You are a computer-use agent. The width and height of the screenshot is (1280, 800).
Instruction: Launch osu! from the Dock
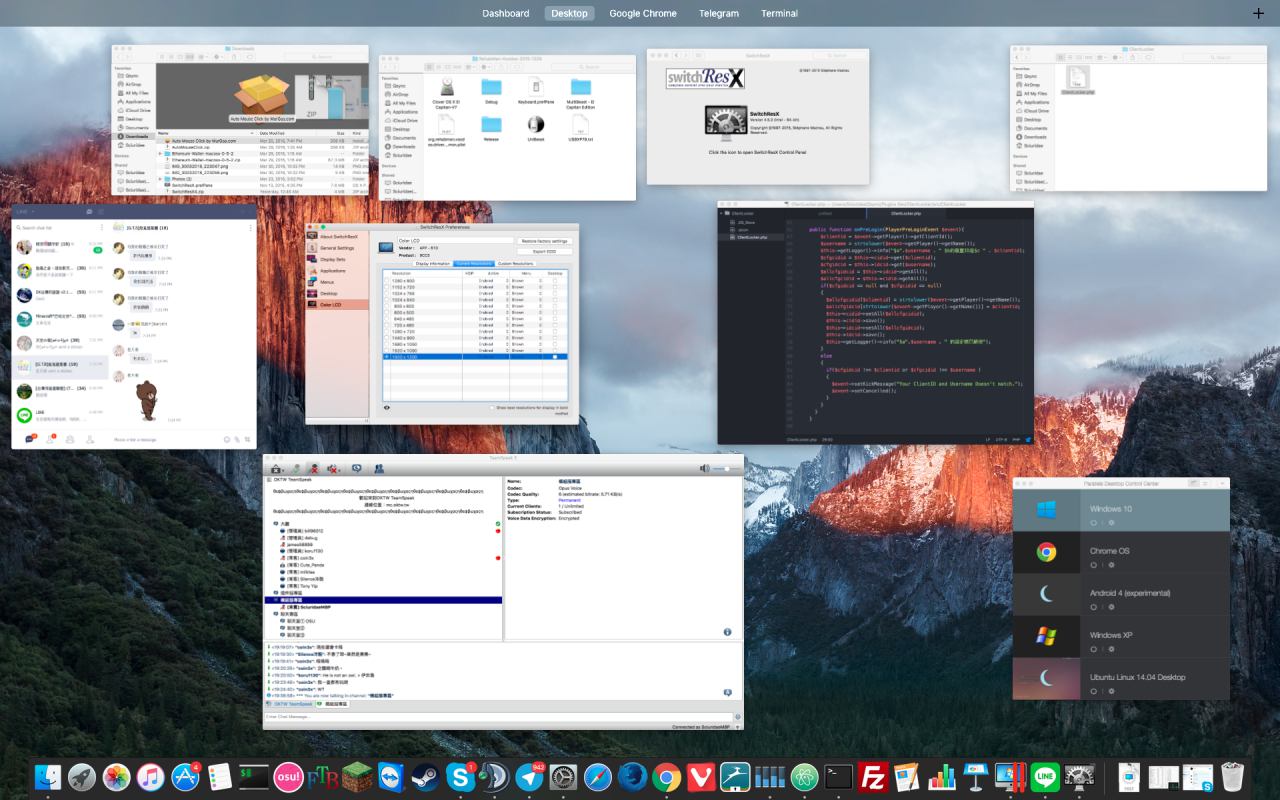[288, 777]
